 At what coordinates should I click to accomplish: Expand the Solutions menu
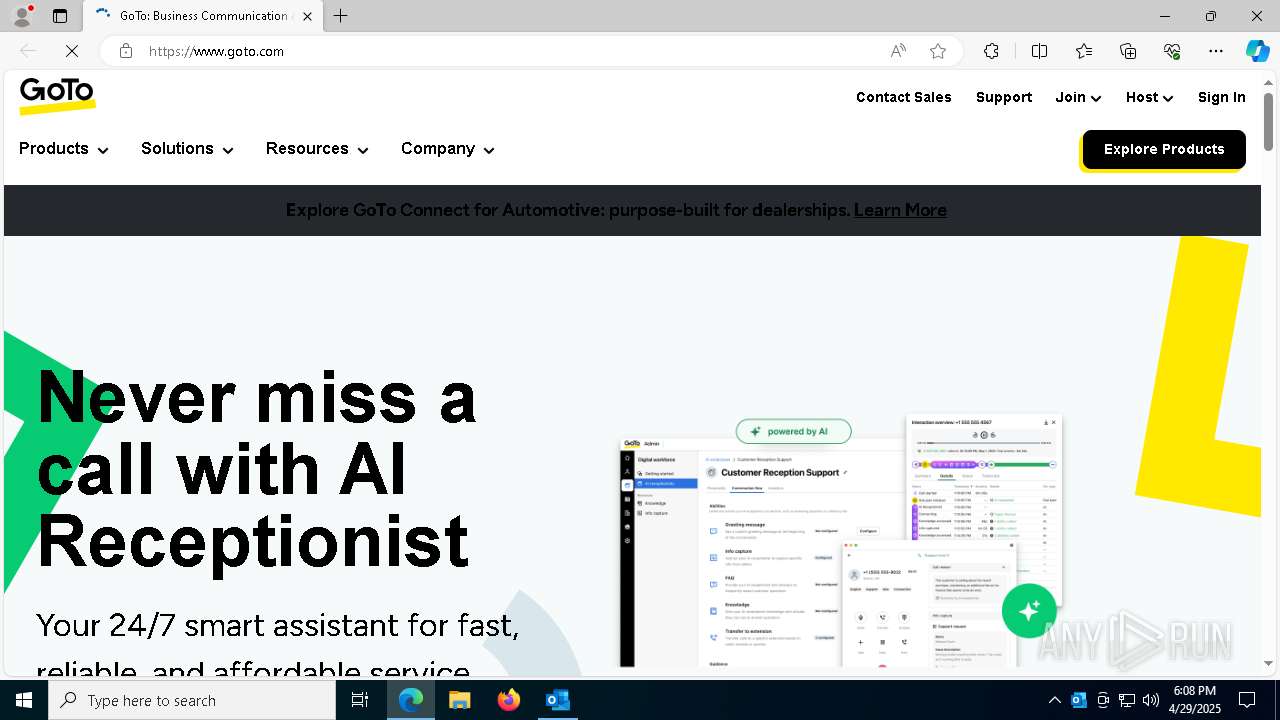(187, 149)
